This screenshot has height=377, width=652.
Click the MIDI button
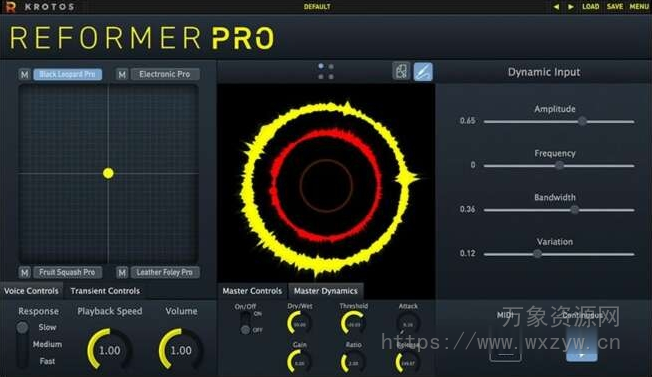pos(505,344)
